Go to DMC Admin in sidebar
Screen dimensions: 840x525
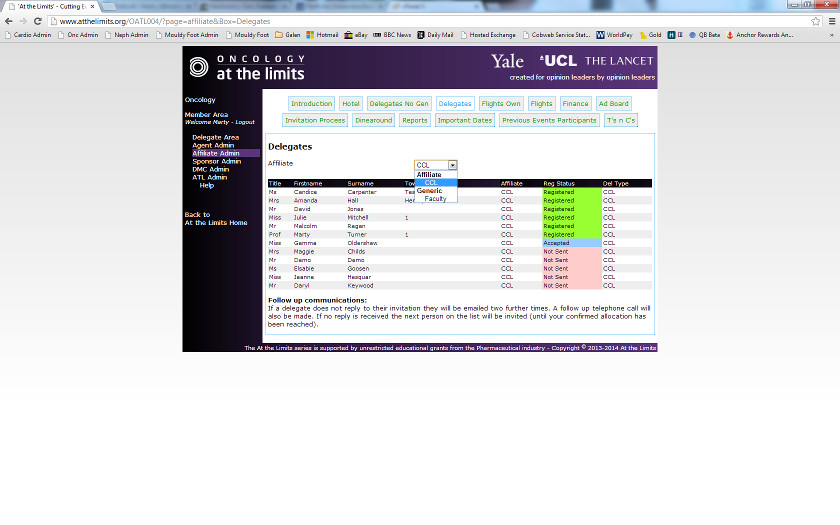pos(211,169)
